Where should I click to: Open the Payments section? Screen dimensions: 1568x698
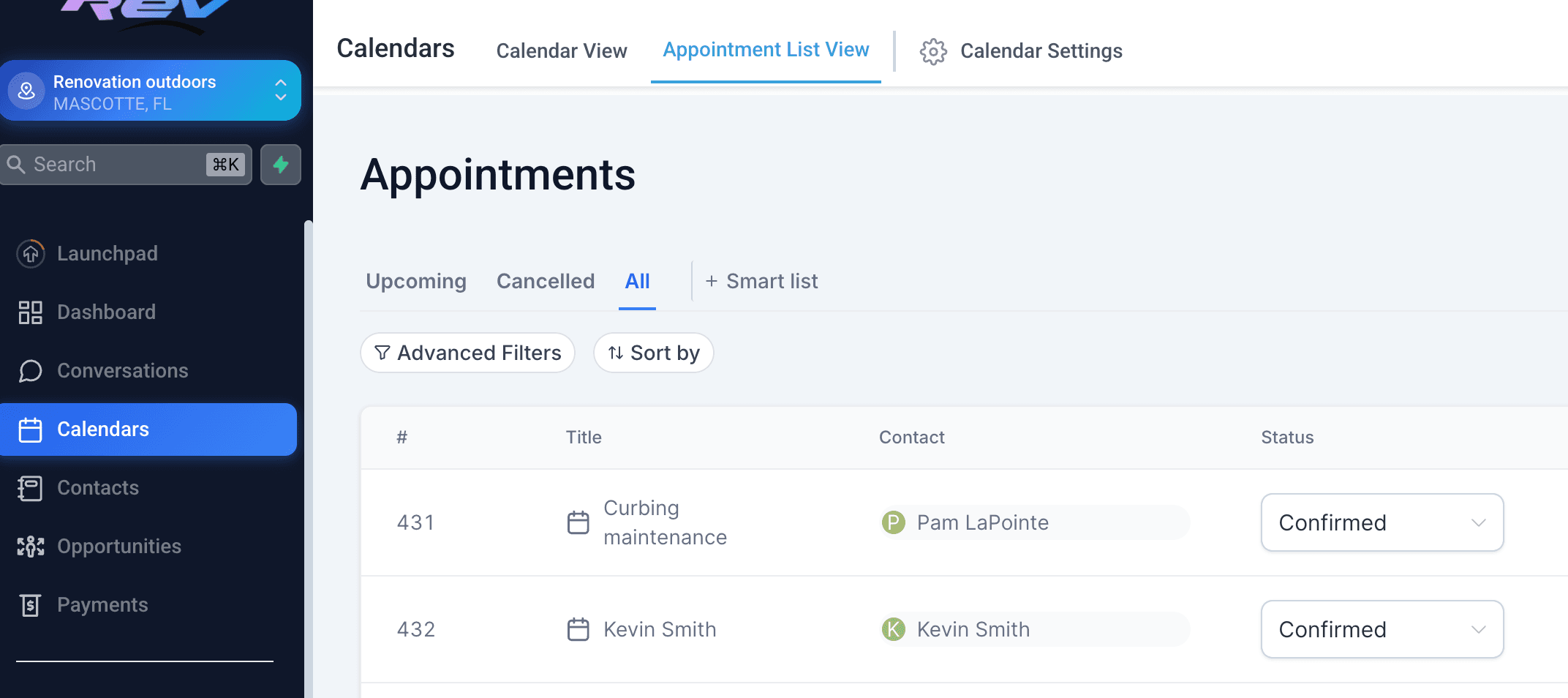(102, 605)
